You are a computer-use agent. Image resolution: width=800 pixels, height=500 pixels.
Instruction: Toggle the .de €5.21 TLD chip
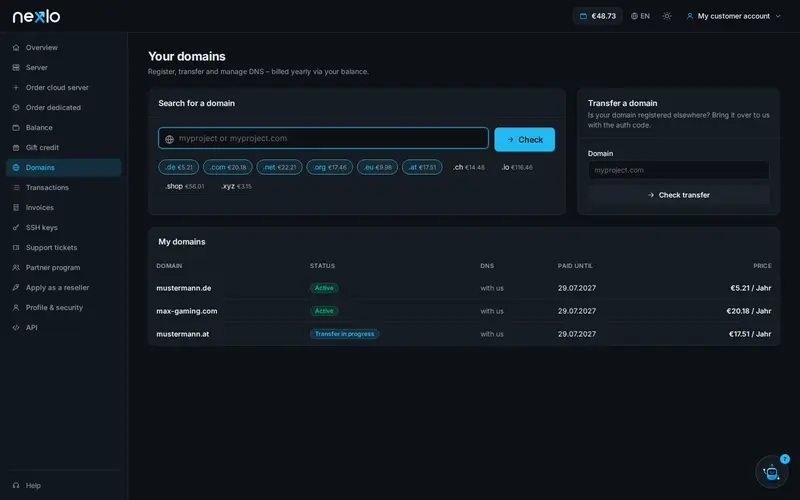pos(179,167)
